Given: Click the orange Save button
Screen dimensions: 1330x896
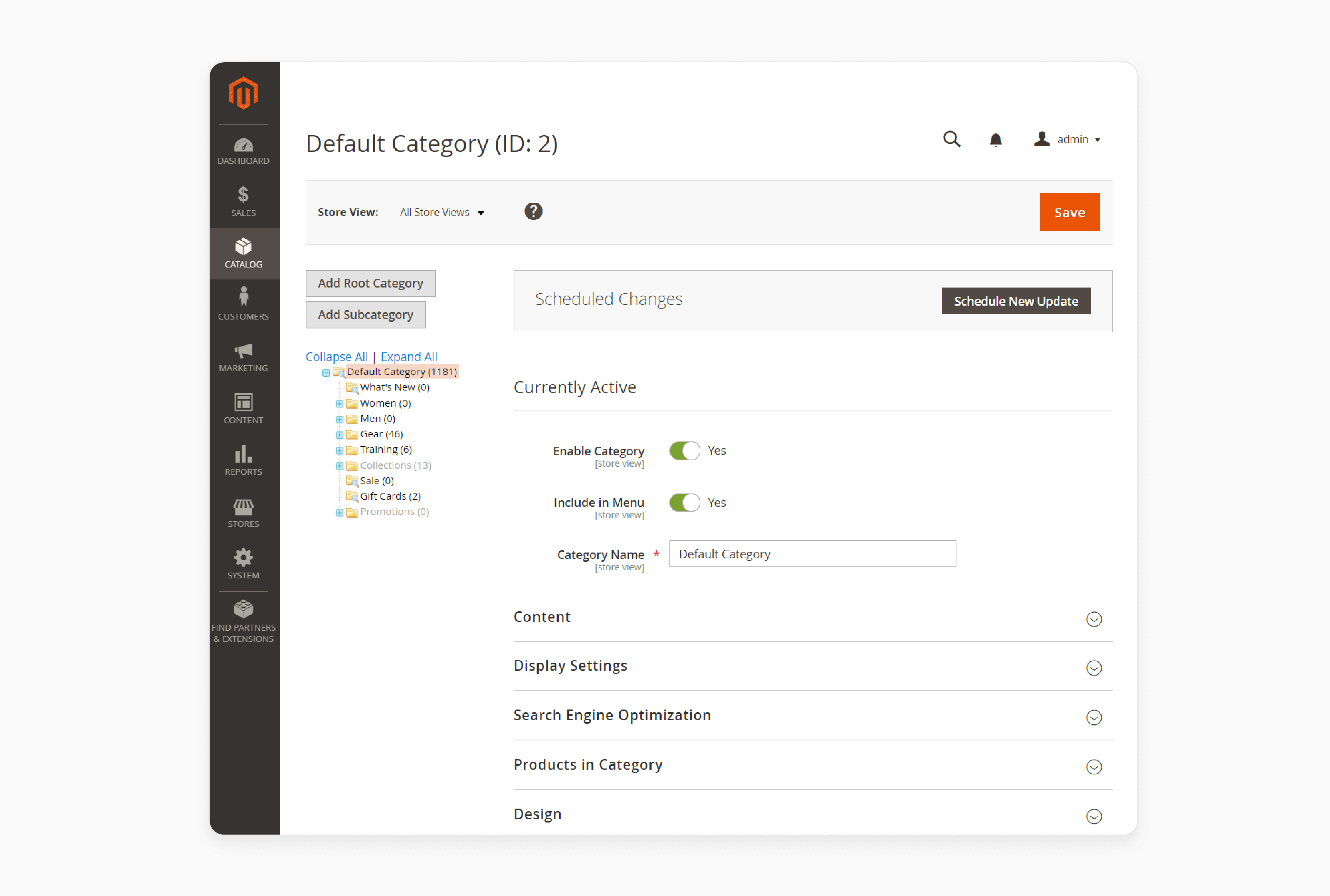Looking at the screenshot, I should point(1069,212).
